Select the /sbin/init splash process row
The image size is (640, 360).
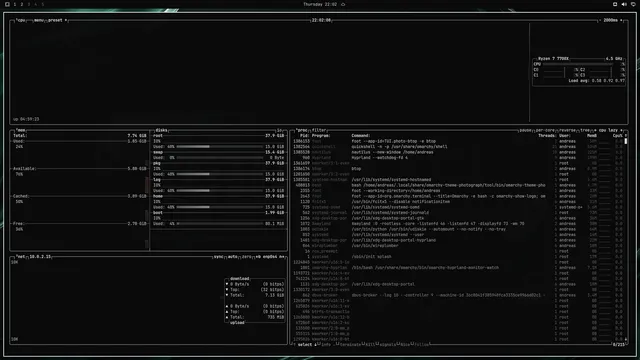click(x=457, y=257)
